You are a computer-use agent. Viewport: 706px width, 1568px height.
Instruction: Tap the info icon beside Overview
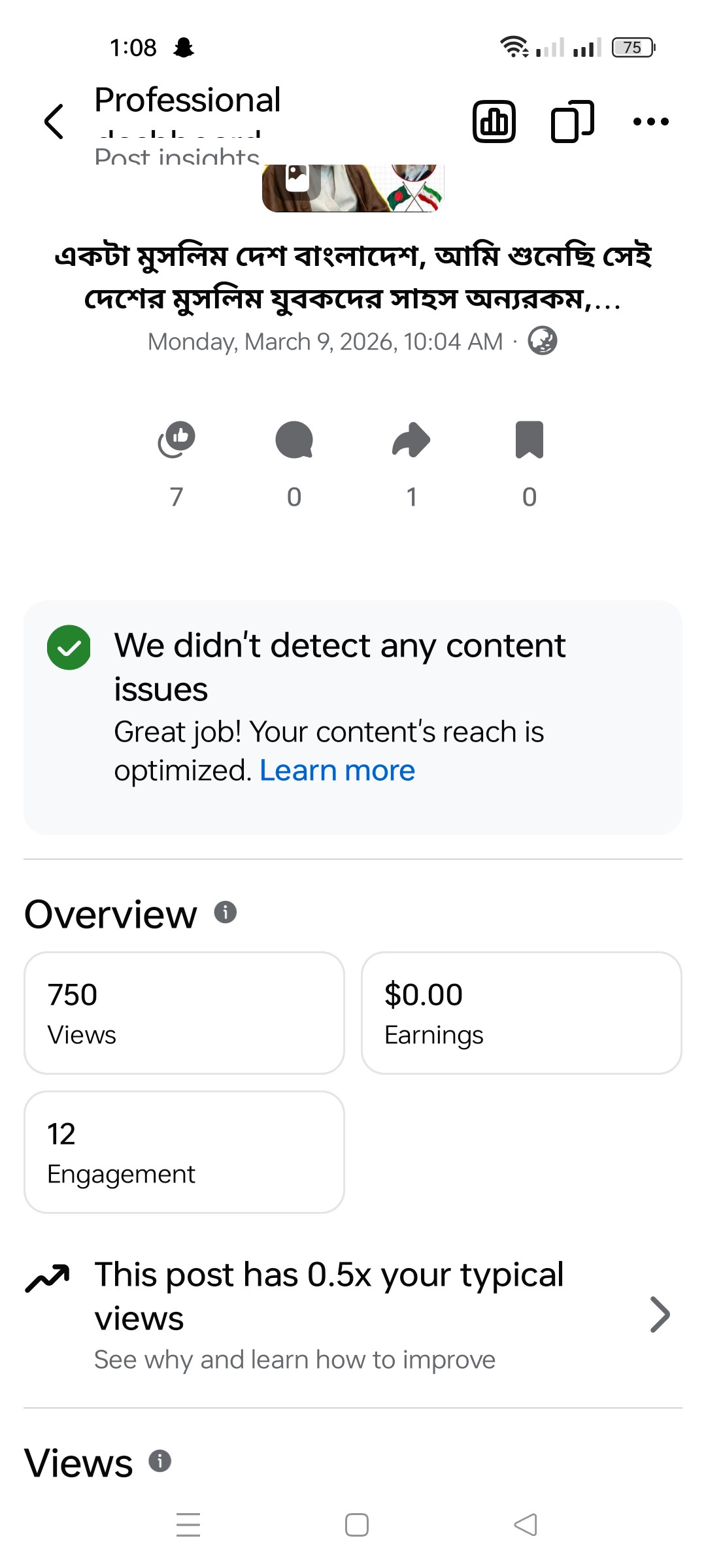[226, 912]
